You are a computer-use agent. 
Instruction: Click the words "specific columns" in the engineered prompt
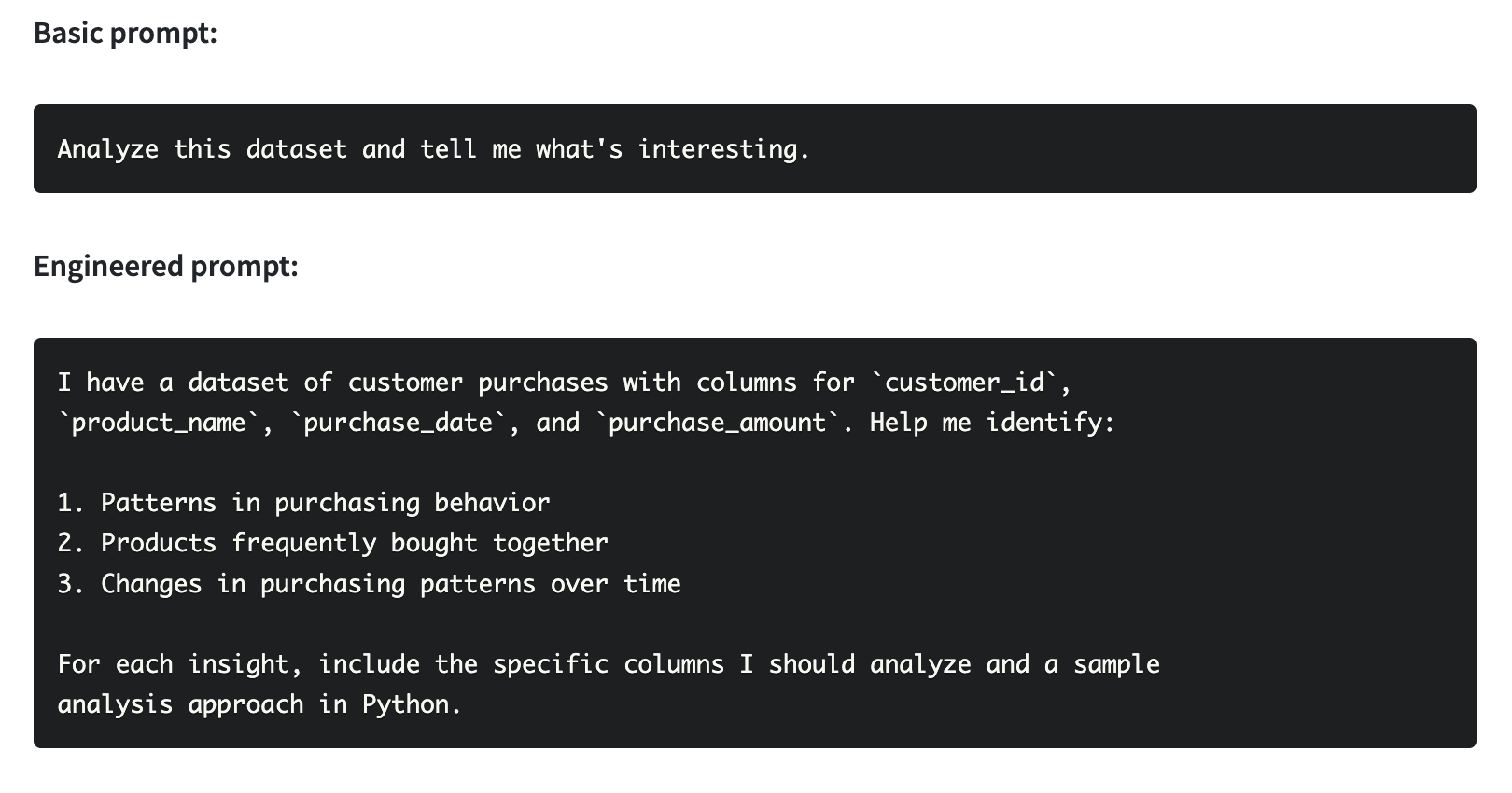(609, 664)
